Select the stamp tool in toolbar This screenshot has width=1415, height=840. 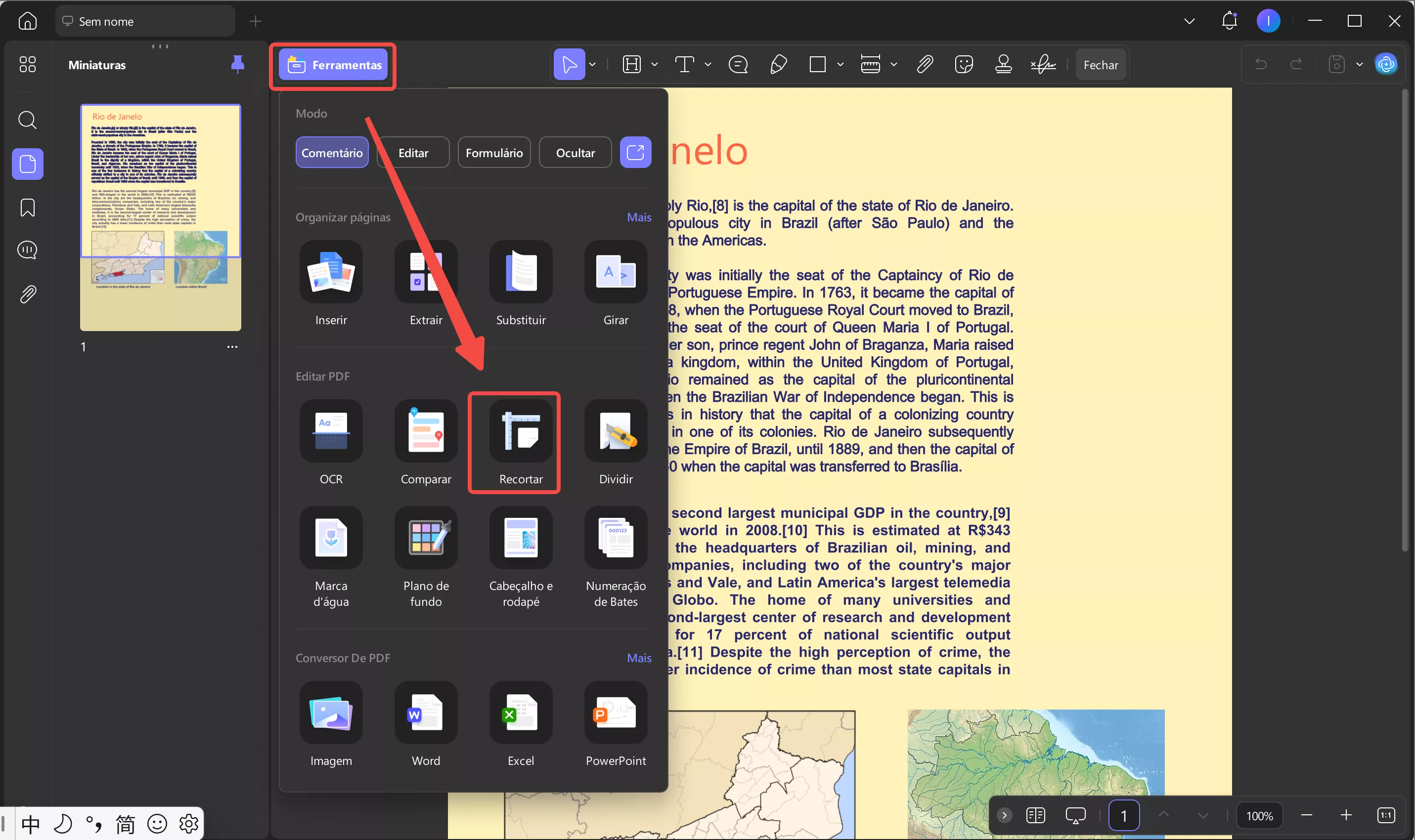click(x=1003, y=65)
